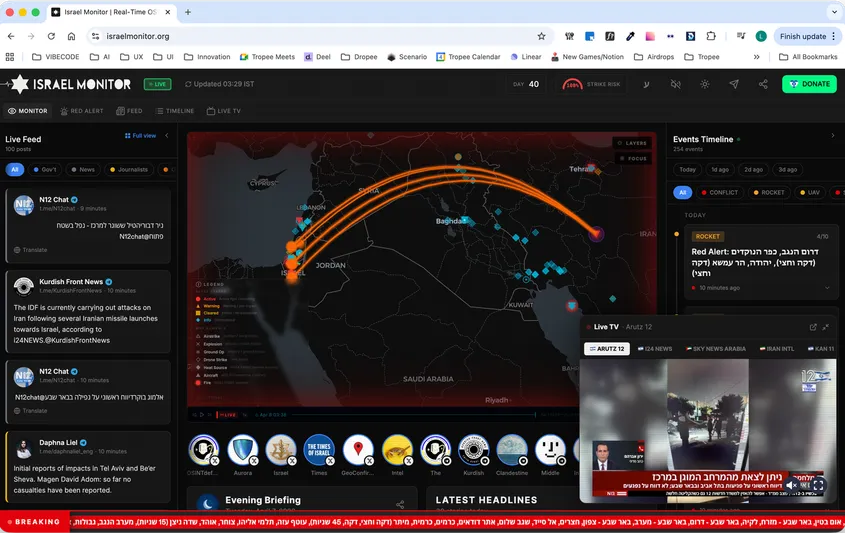Select the All filter in Events Timeline
Viewport: 845px width, 533px height.
click(682, 192)
